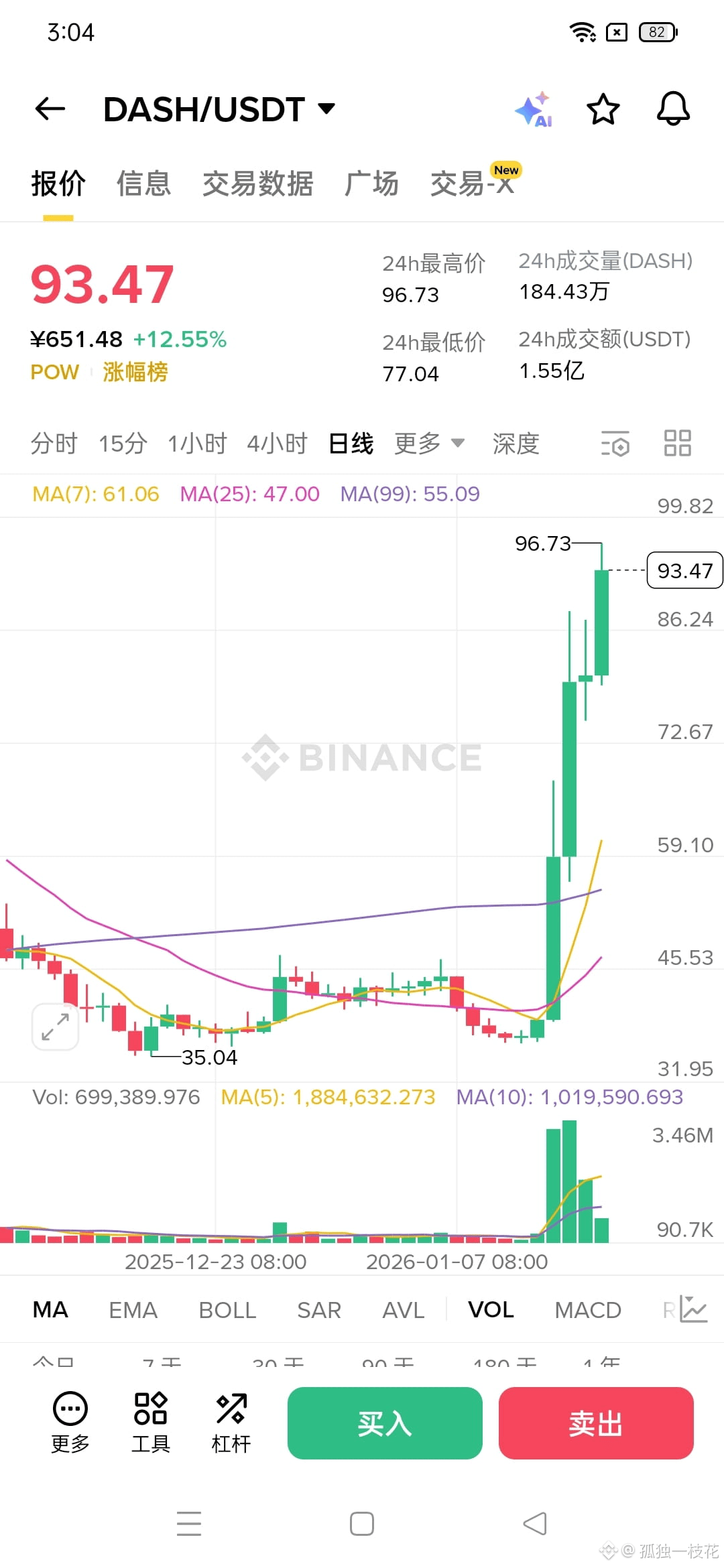Image resolution: width=724 pixels, height=1568 pixels.
Task: Tap current price label 93.47 on chart
Action: 684,570
